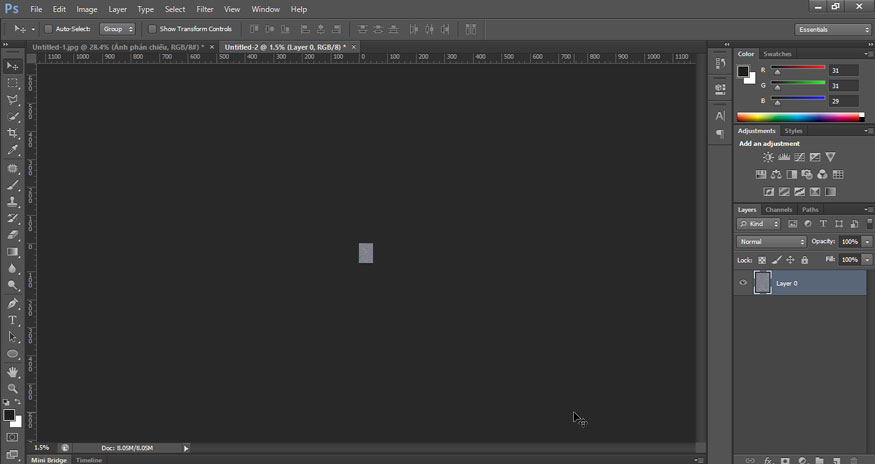Switch to the Swatches tab

[777, 54]
